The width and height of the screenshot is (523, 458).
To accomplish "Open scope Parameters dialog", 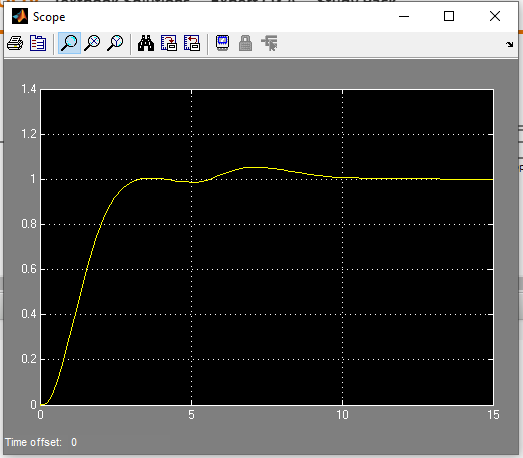I will click(38, 43).
